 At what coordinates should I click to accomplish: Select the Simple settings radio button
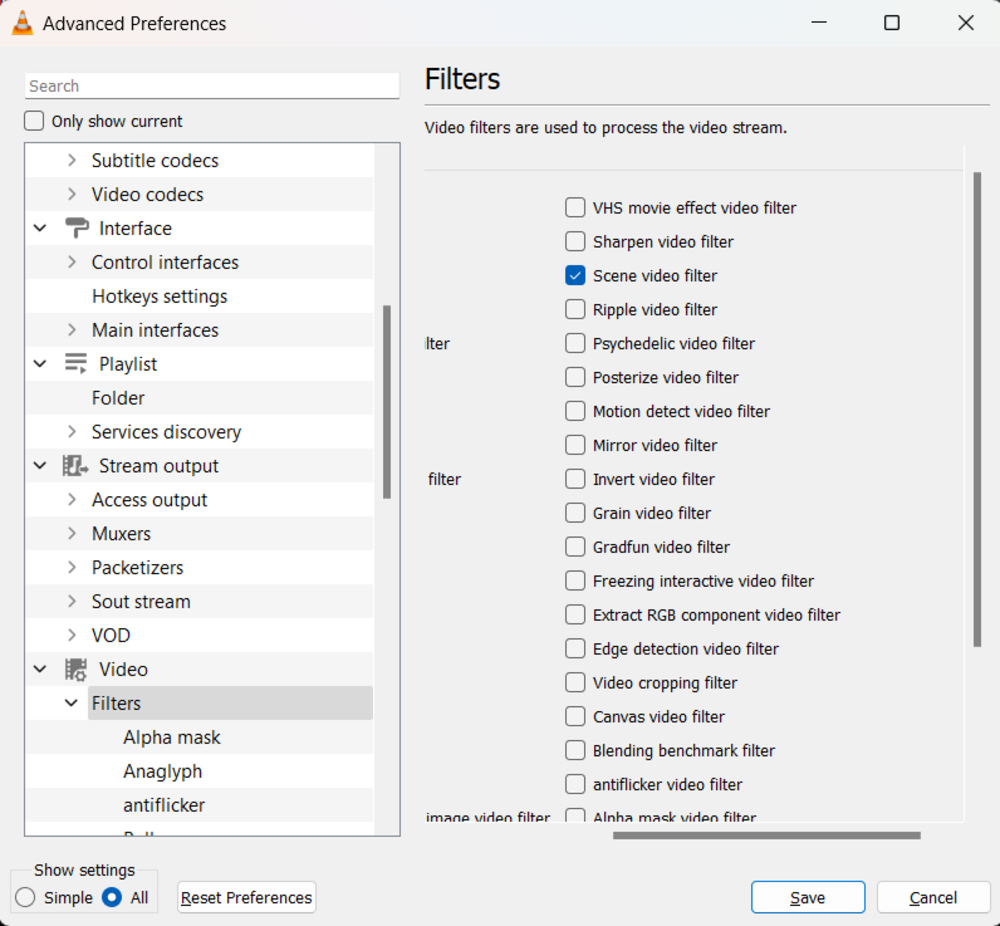click(26, 898)
